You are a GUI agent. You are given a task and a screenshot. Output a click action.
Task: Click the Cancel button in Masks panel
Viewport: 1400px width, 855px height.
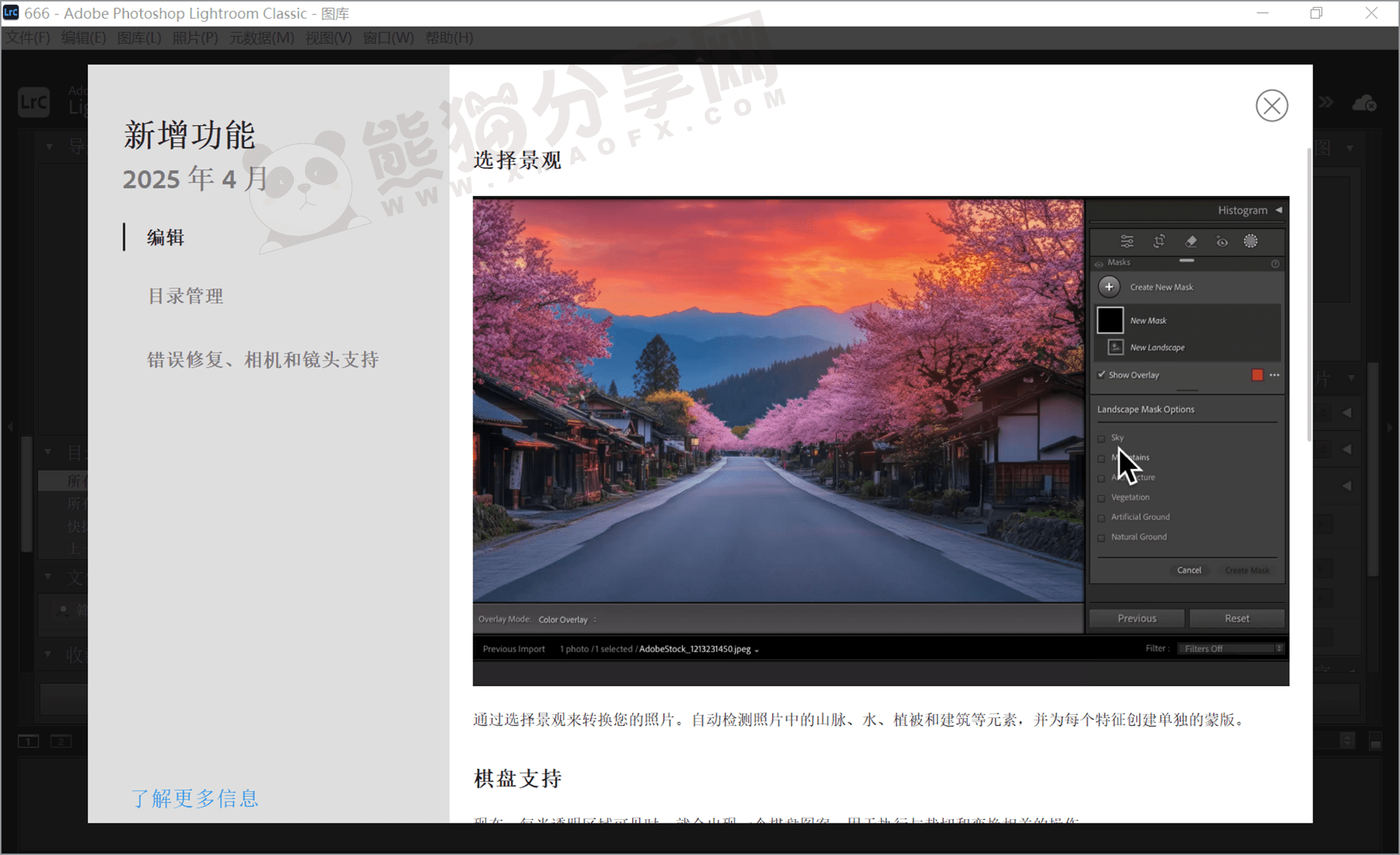[1189, 570]
